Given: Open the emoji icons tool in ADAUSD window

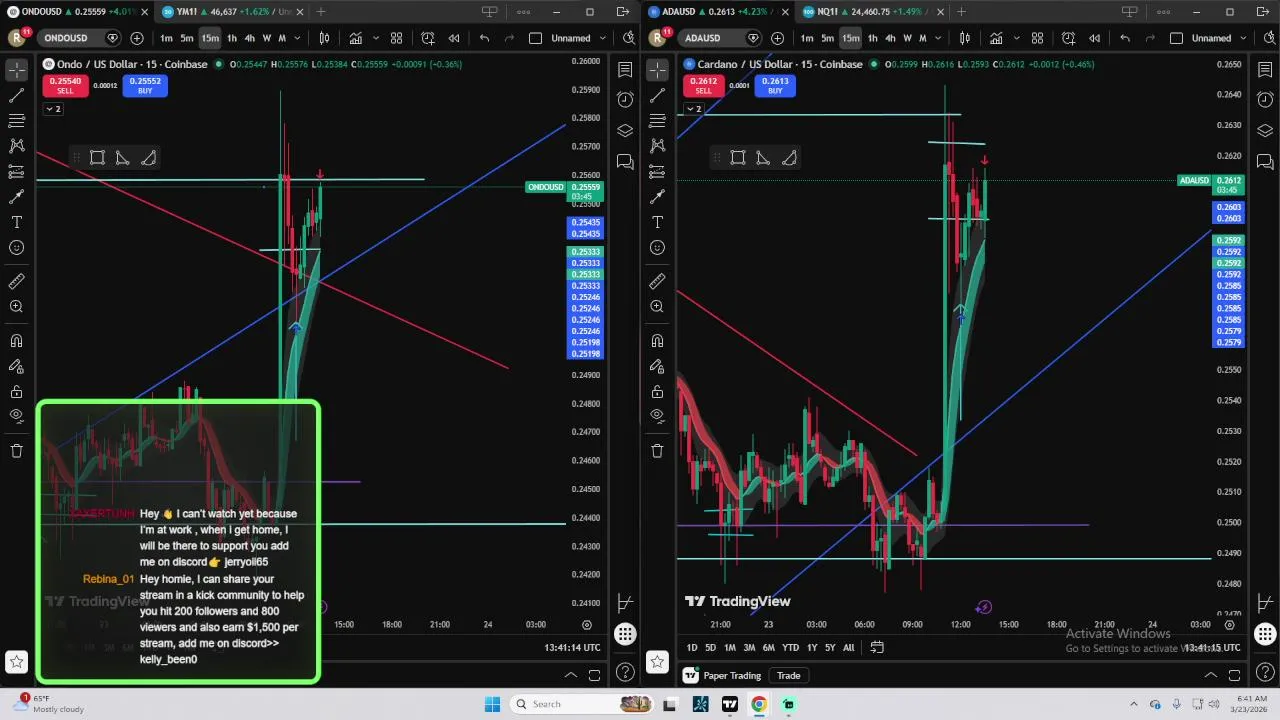Looking at the screenshot, I should click(657, 248).
